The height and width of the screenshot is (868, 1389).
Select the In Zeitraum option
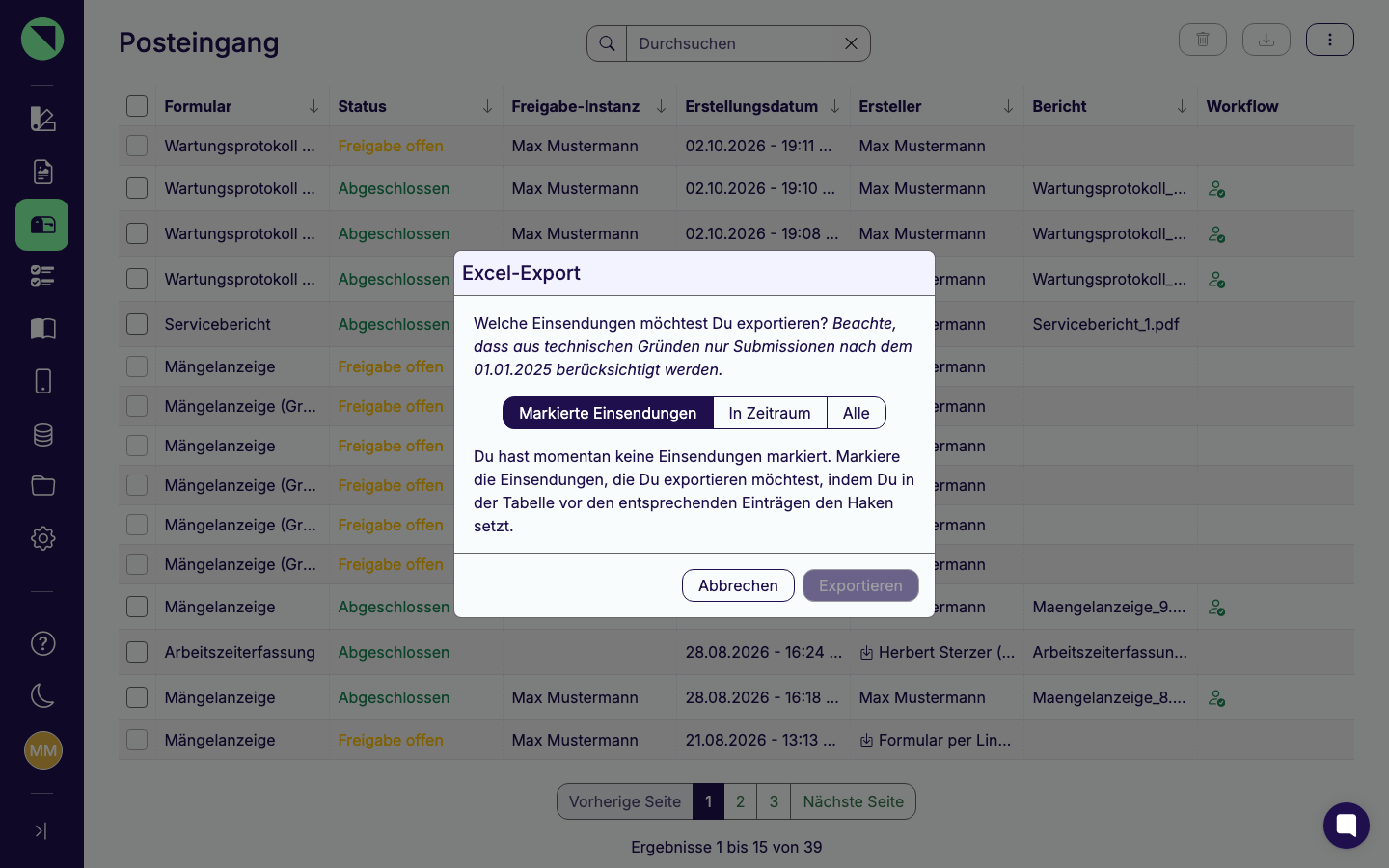click(x=770, y=413)
